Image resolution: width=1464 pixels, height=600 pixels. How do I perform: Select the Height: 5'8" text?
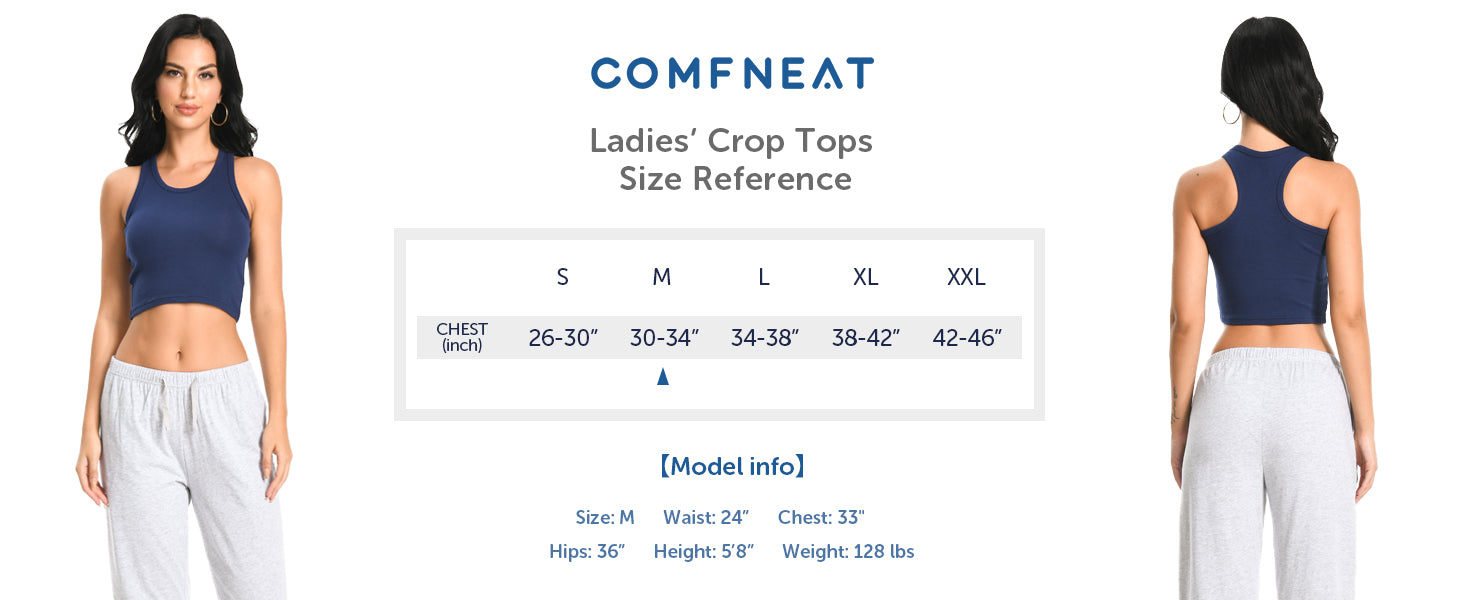pos(704,552)
